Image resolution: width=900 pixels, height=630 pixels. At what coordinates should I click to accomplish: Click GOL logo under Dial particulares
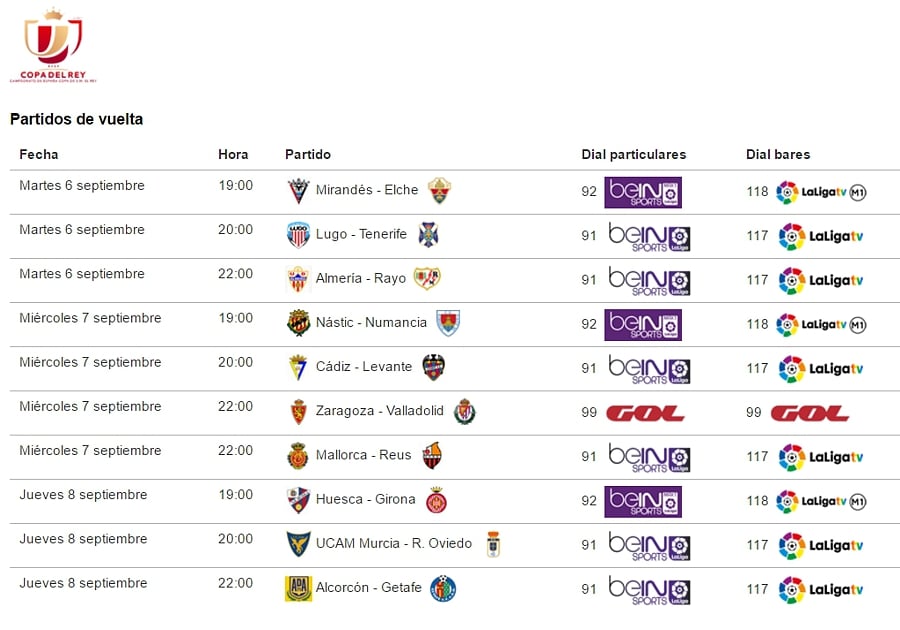[645, 412]
